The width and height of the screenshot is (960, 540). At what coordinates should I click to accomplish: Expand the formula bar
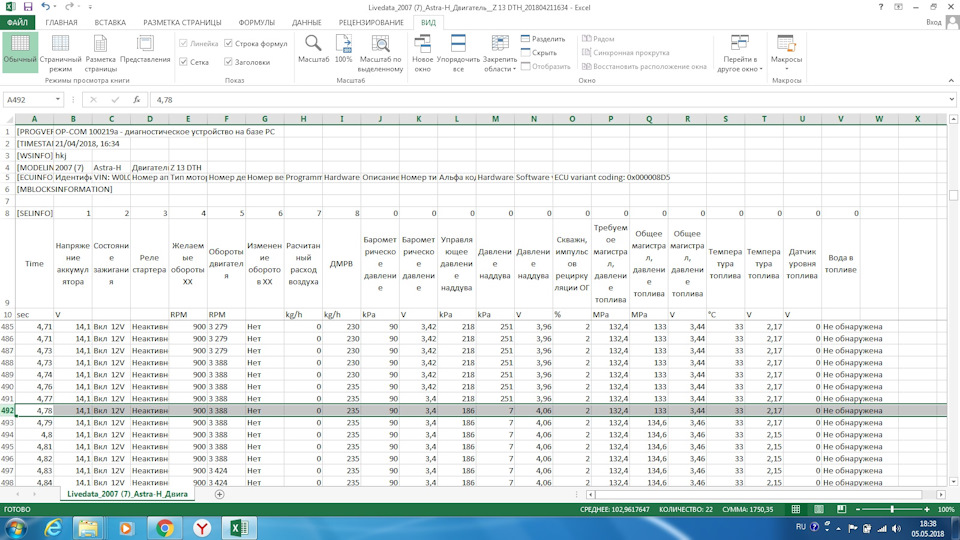952,99
